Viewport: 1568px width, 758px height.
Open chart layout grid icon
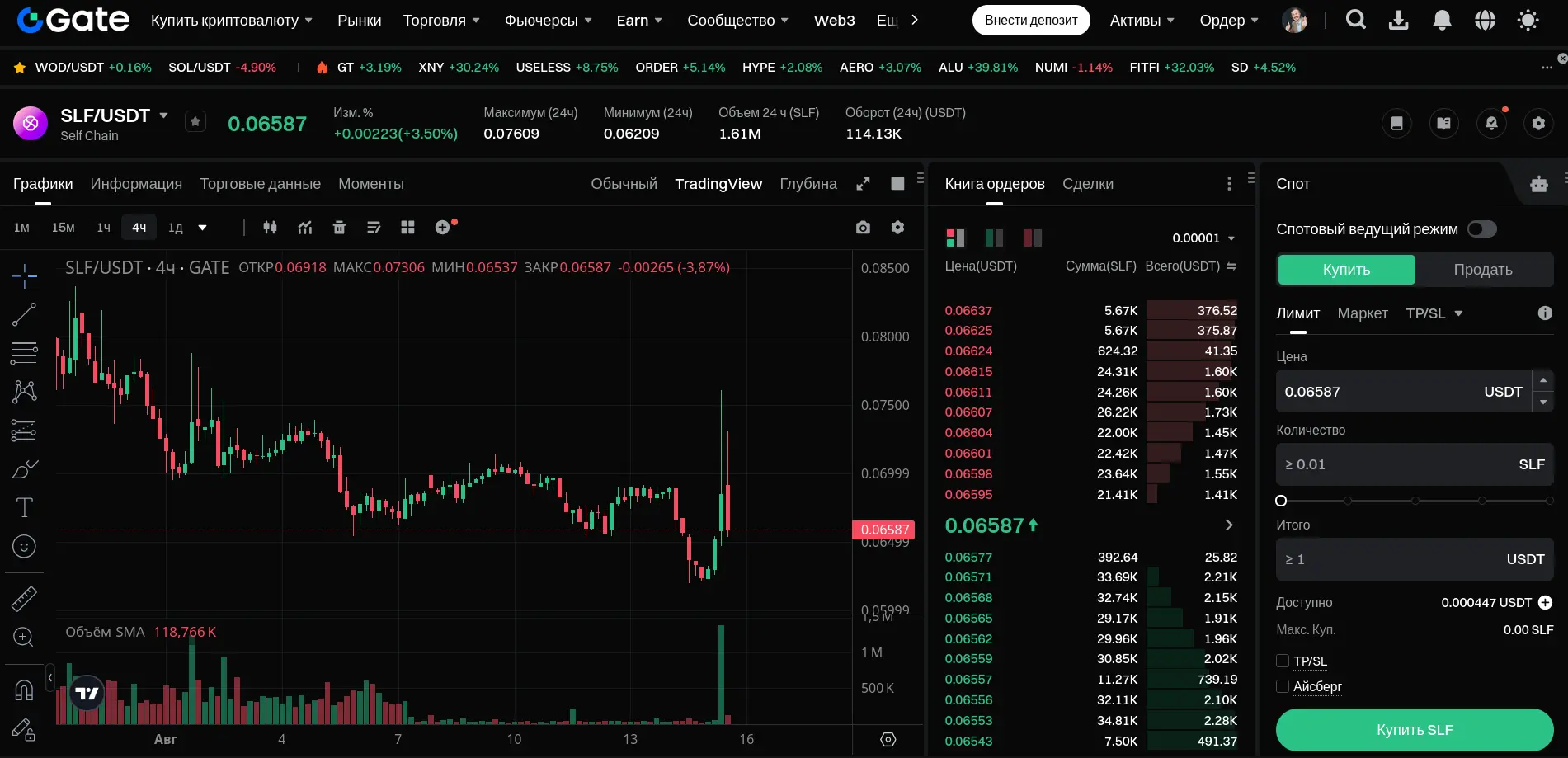(407, 227)
